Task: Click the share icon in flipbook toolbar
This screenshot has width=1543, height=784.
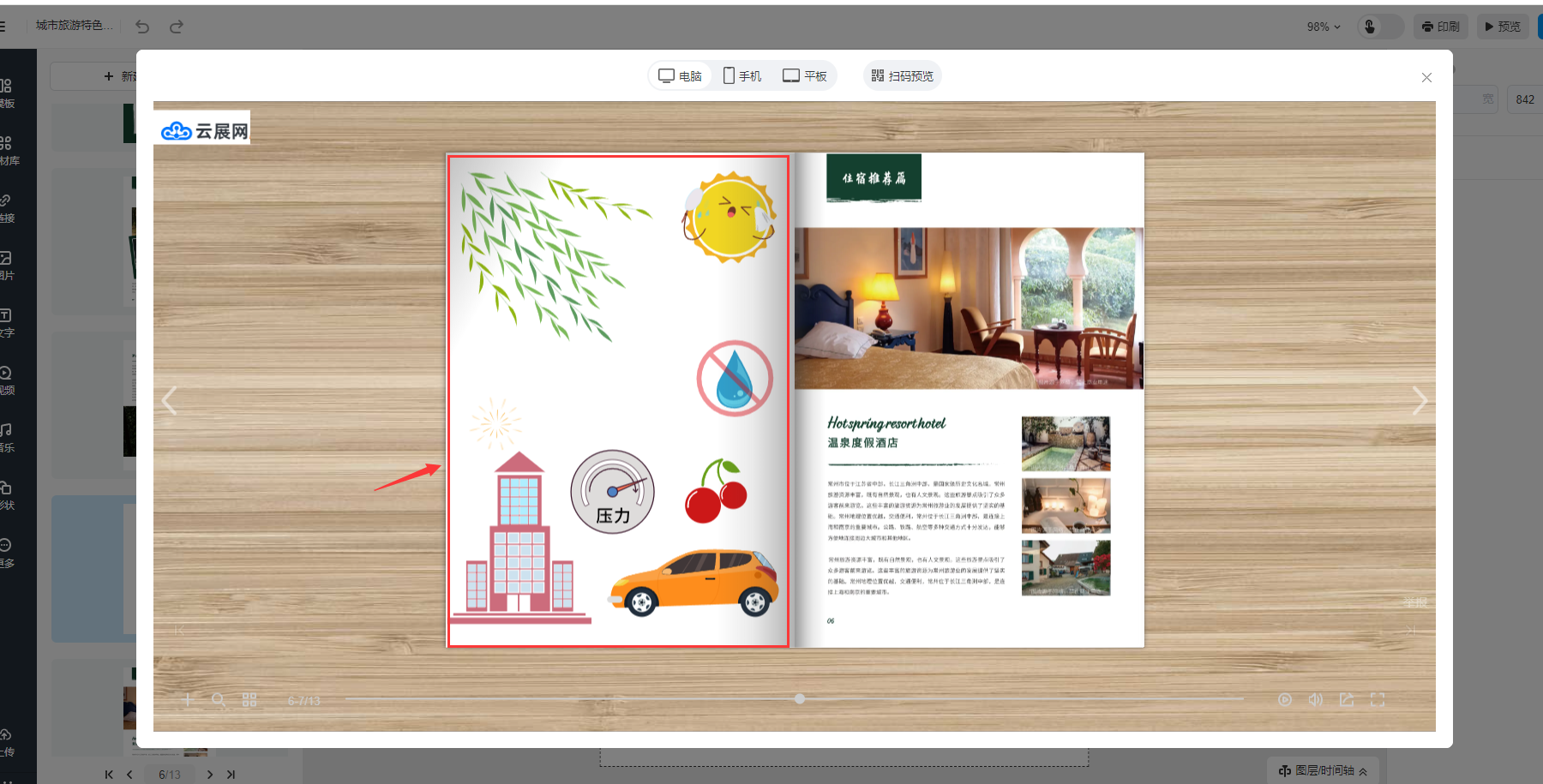Action: [x=1347, y=700]
